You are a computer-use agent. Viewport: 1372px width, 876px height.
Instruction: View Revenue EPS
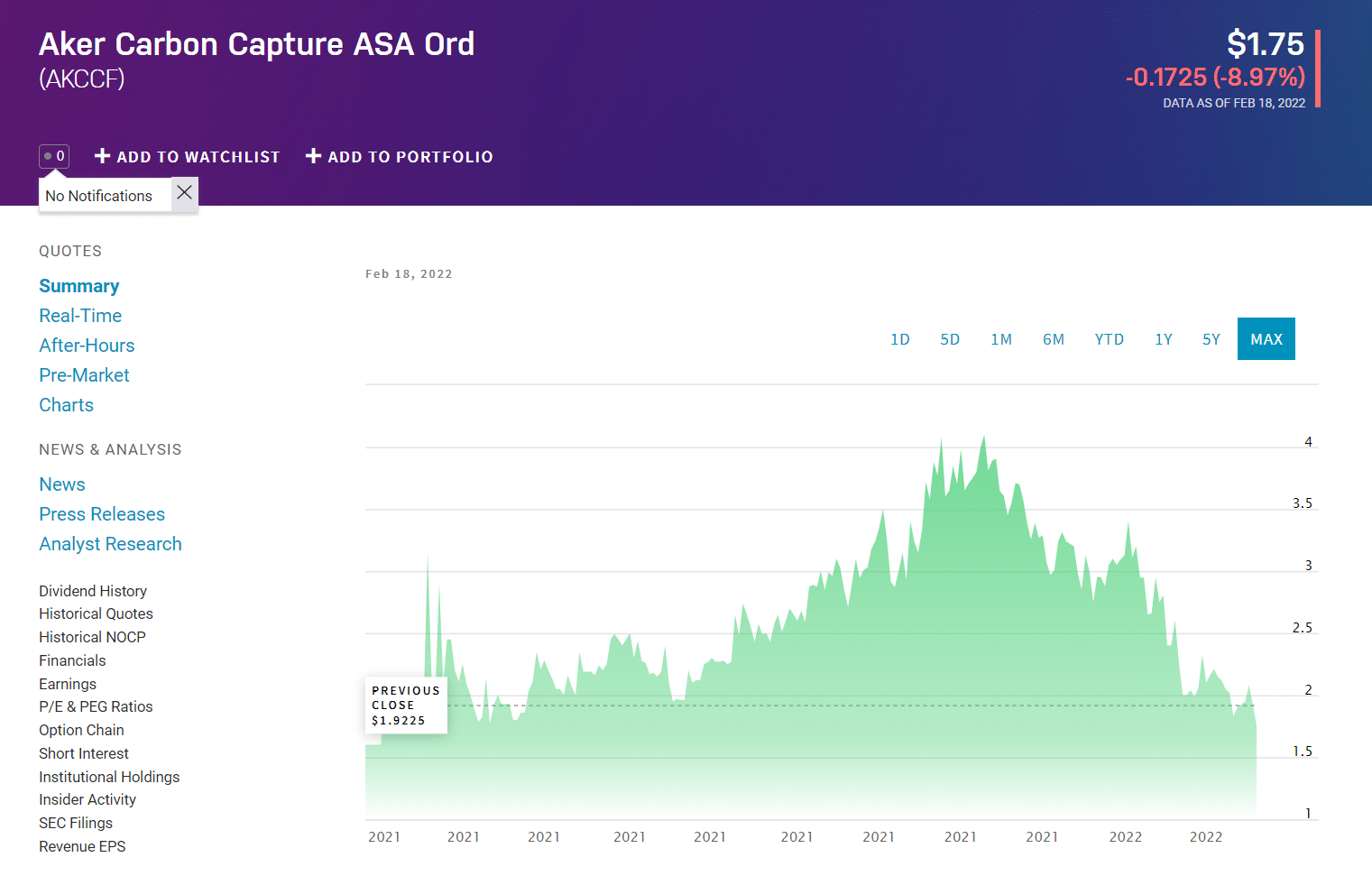[82, 846]
